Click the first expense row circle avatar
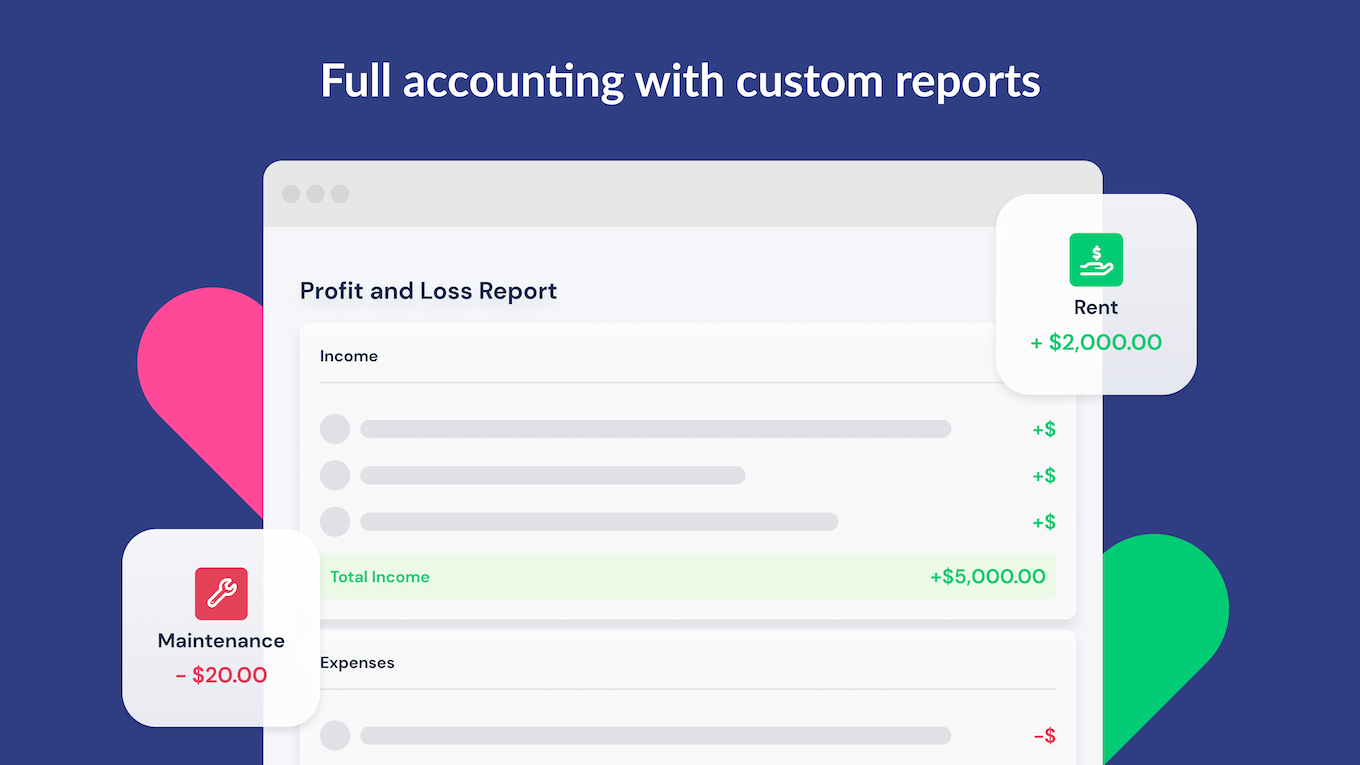 pos(335,736)
